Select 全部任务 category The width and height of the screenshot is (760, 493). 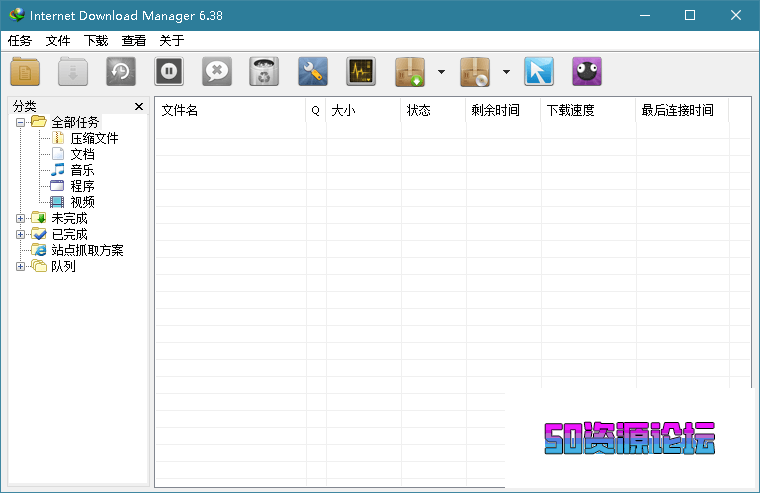(75, 122)
